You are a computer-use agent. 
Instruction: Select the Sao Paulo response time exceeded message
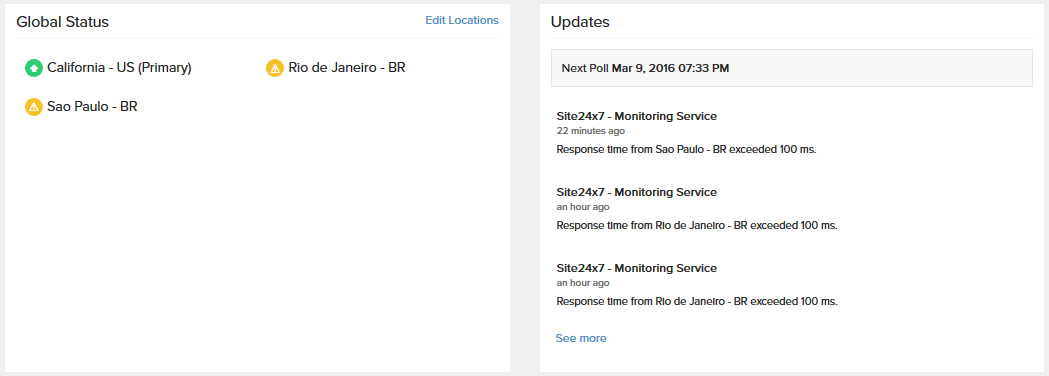coord(686,150)
